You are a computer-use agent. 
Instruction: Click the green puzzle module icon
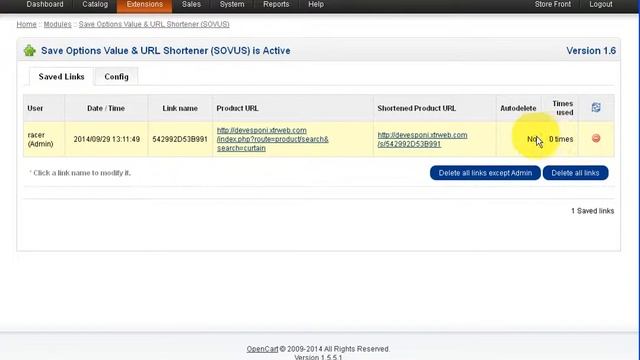tap(30, 51)
